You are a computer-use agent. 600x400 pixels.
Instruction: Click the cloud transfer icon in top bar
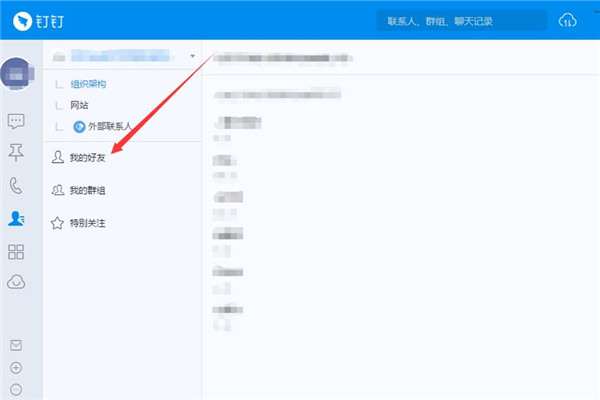[x=569, y=21]
